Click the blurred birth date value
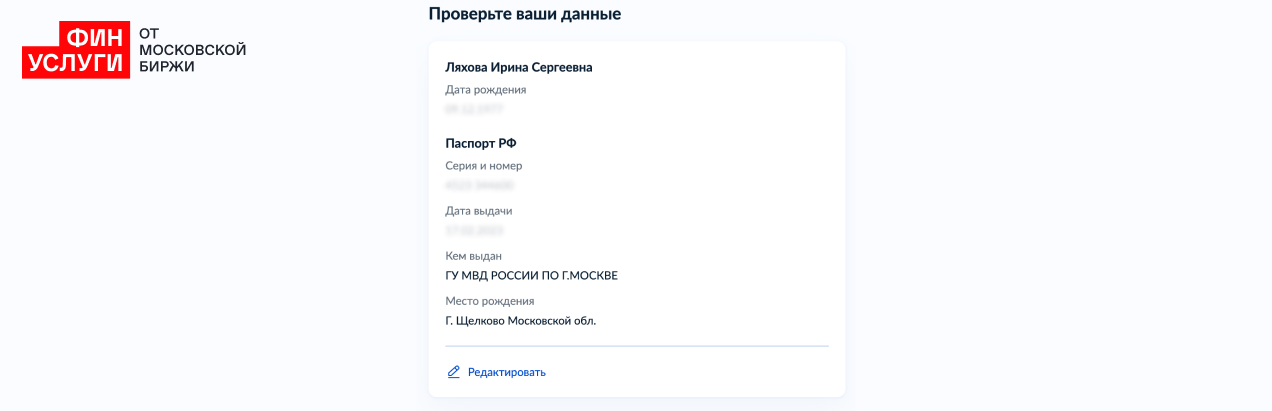1272x411 pixels. click(x=474, y=109)
